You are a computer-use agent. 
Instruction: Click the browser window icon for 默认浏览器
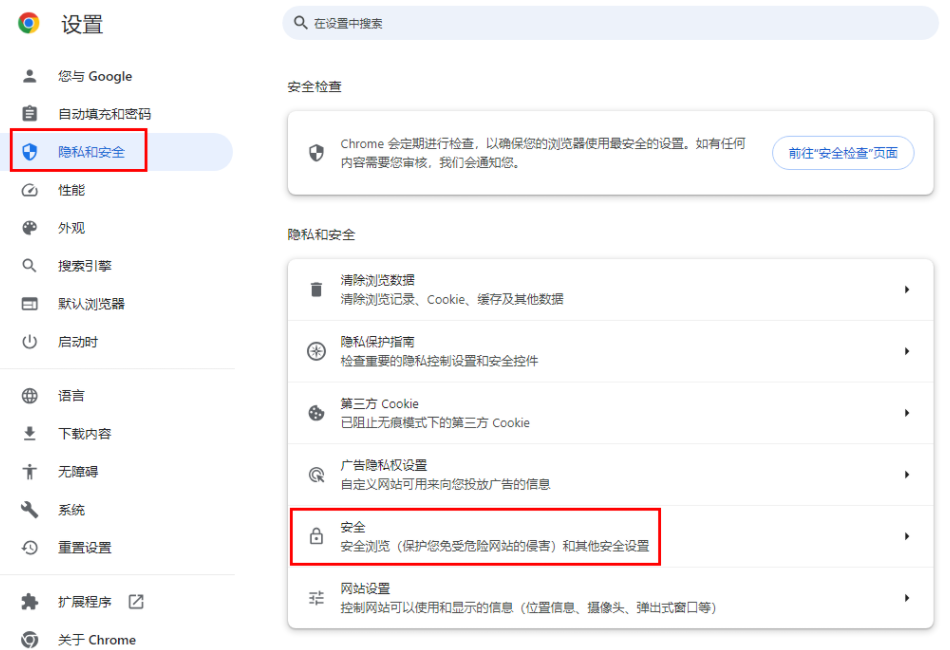tap(29, 303)
